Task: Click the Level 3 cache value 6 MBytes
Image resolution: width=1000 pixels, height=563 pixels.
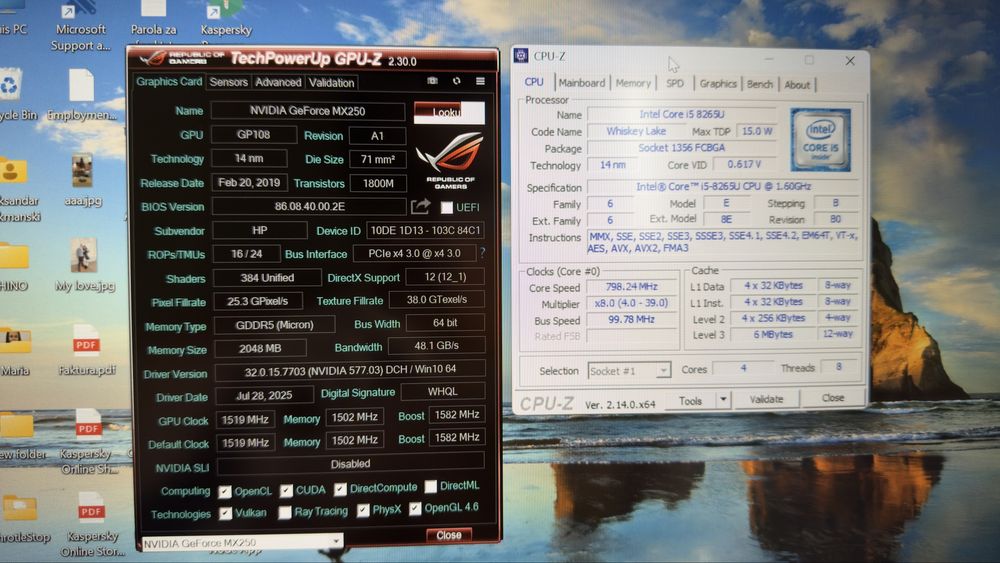Action: click(773, 334)
